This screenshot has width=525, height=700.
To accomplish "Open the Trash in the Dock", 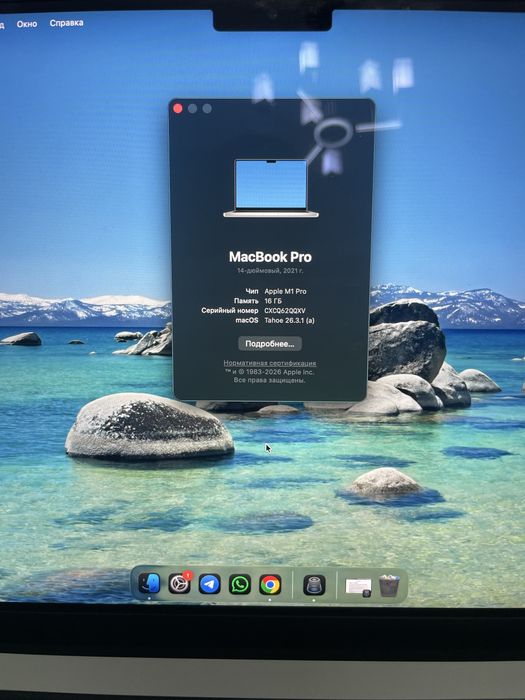I will (389, 585).
